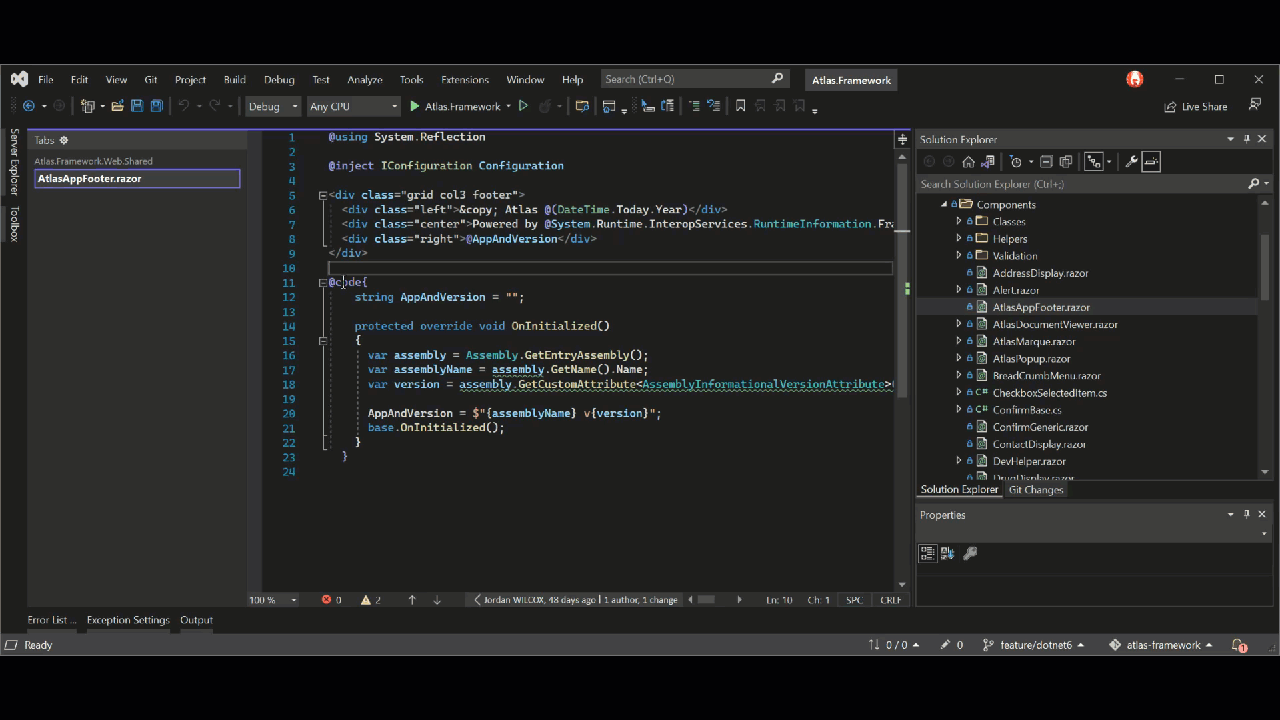Open the Solution Explorer properties wrench icon

[x=1131, y=162]
